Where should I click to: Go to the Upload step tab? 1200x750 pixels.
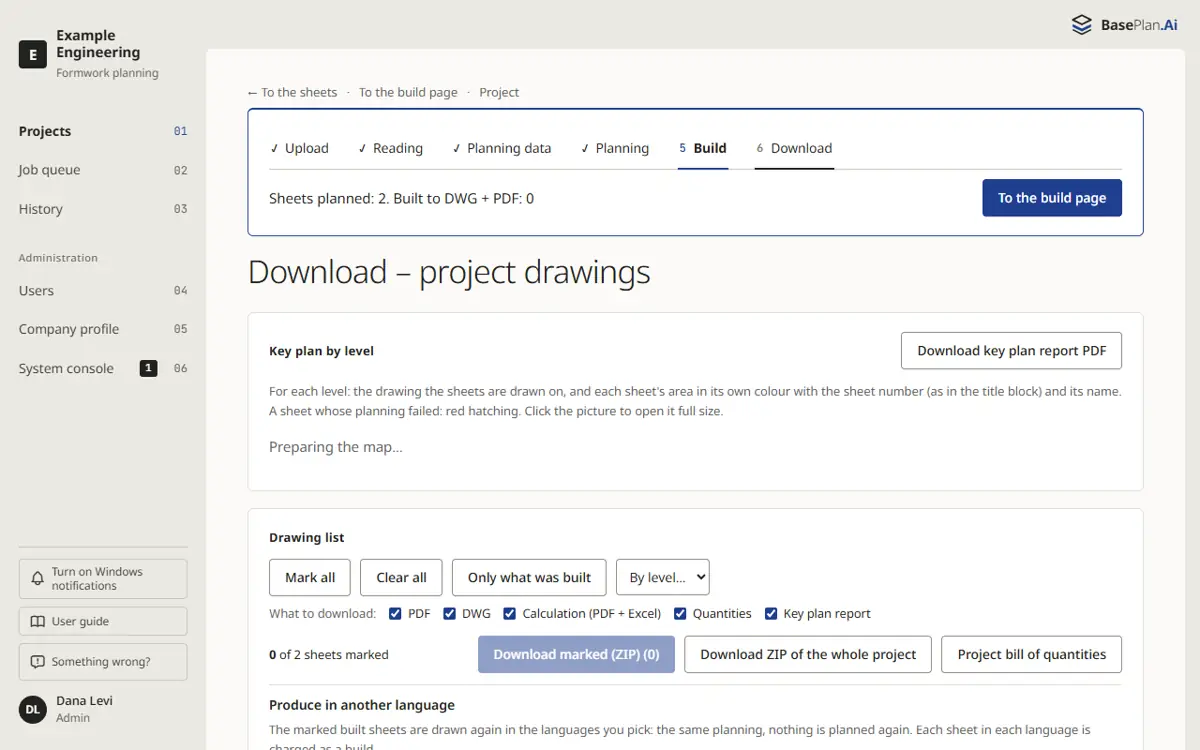pyautogui.click(x=299, y=148)
